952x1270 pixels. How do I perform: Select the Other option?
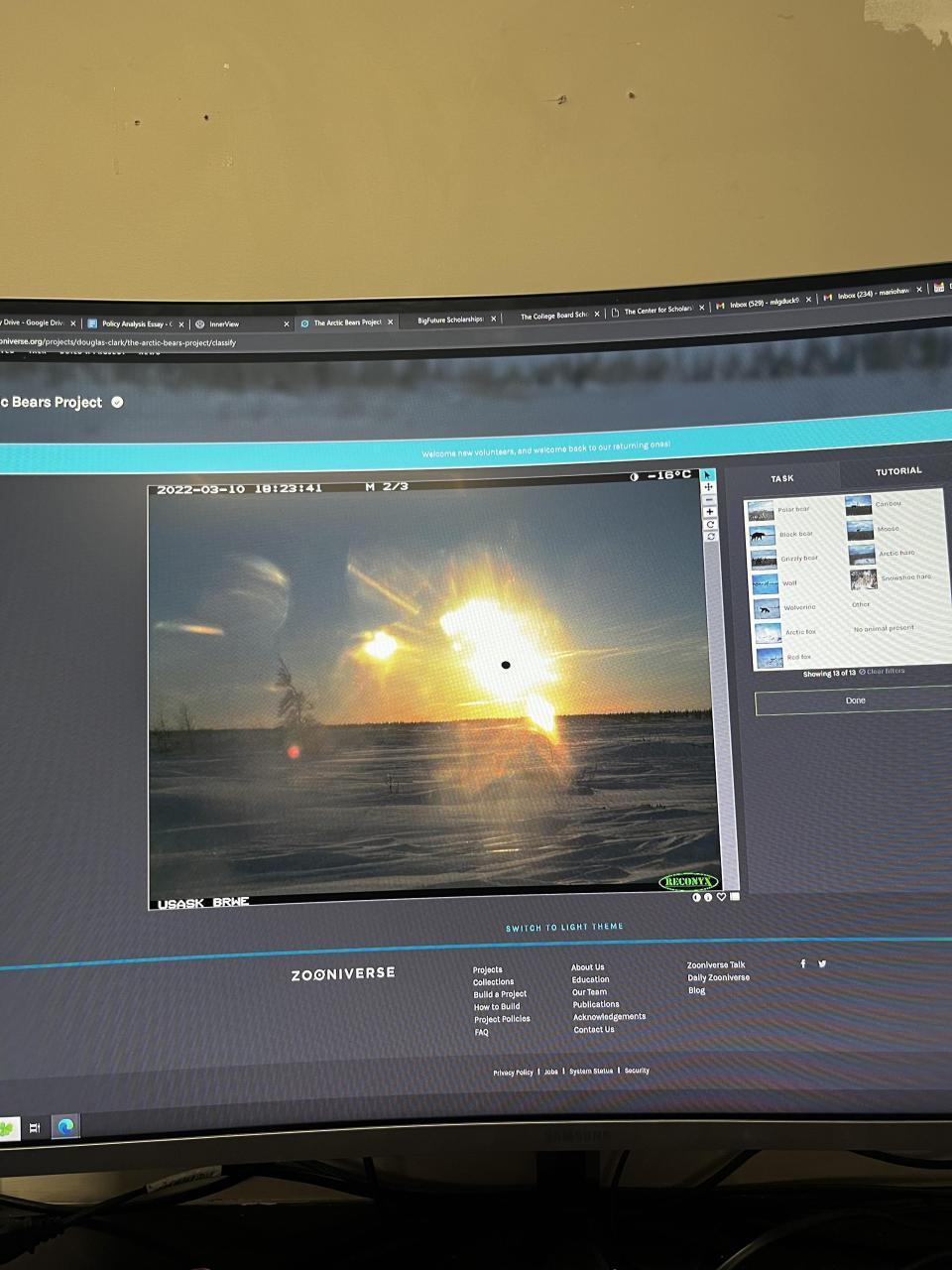pyautogui.click(x=861, y=604)
